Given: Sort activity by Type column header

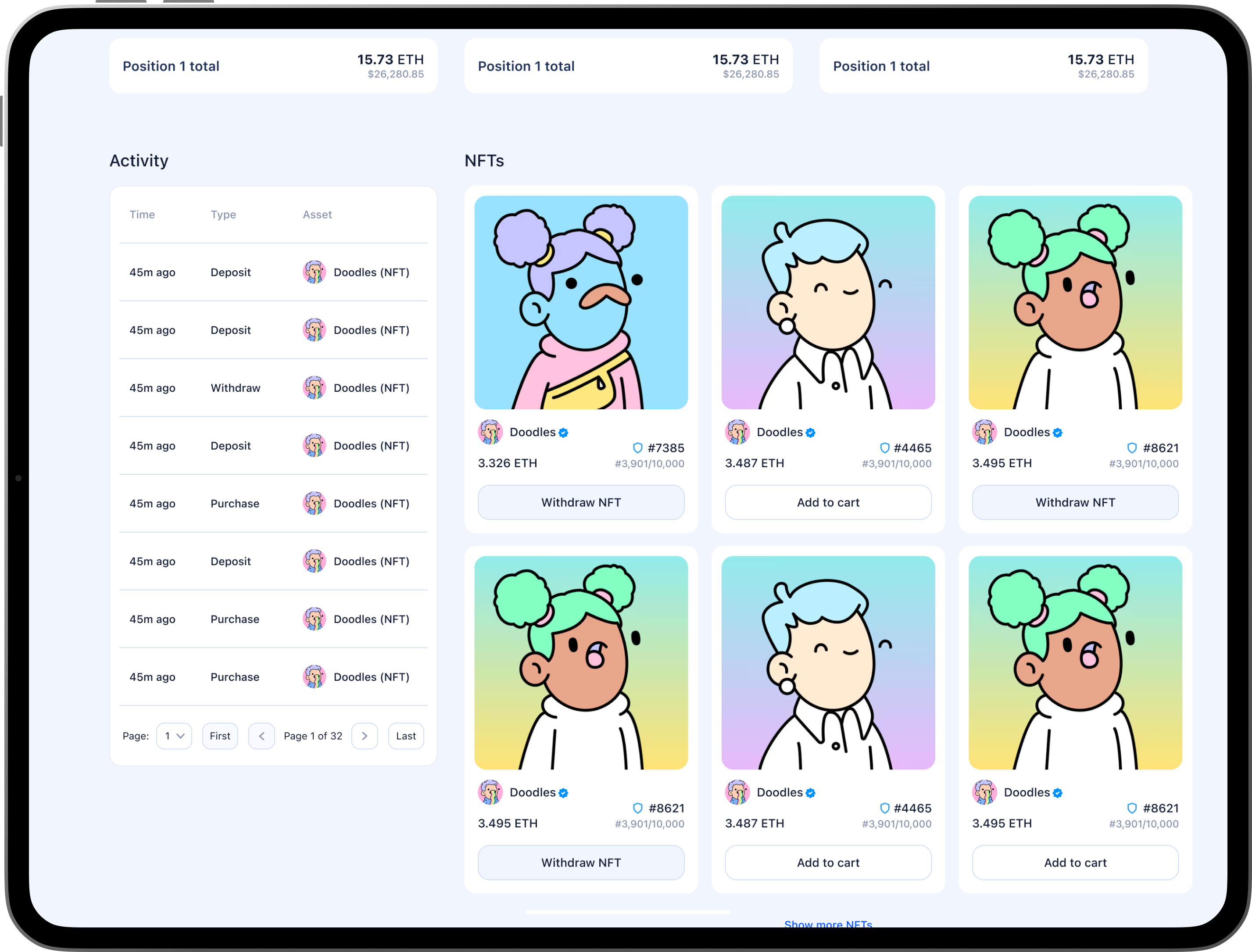Looking at the screenshot, I should pyautogui.click(x=223, y=215).
